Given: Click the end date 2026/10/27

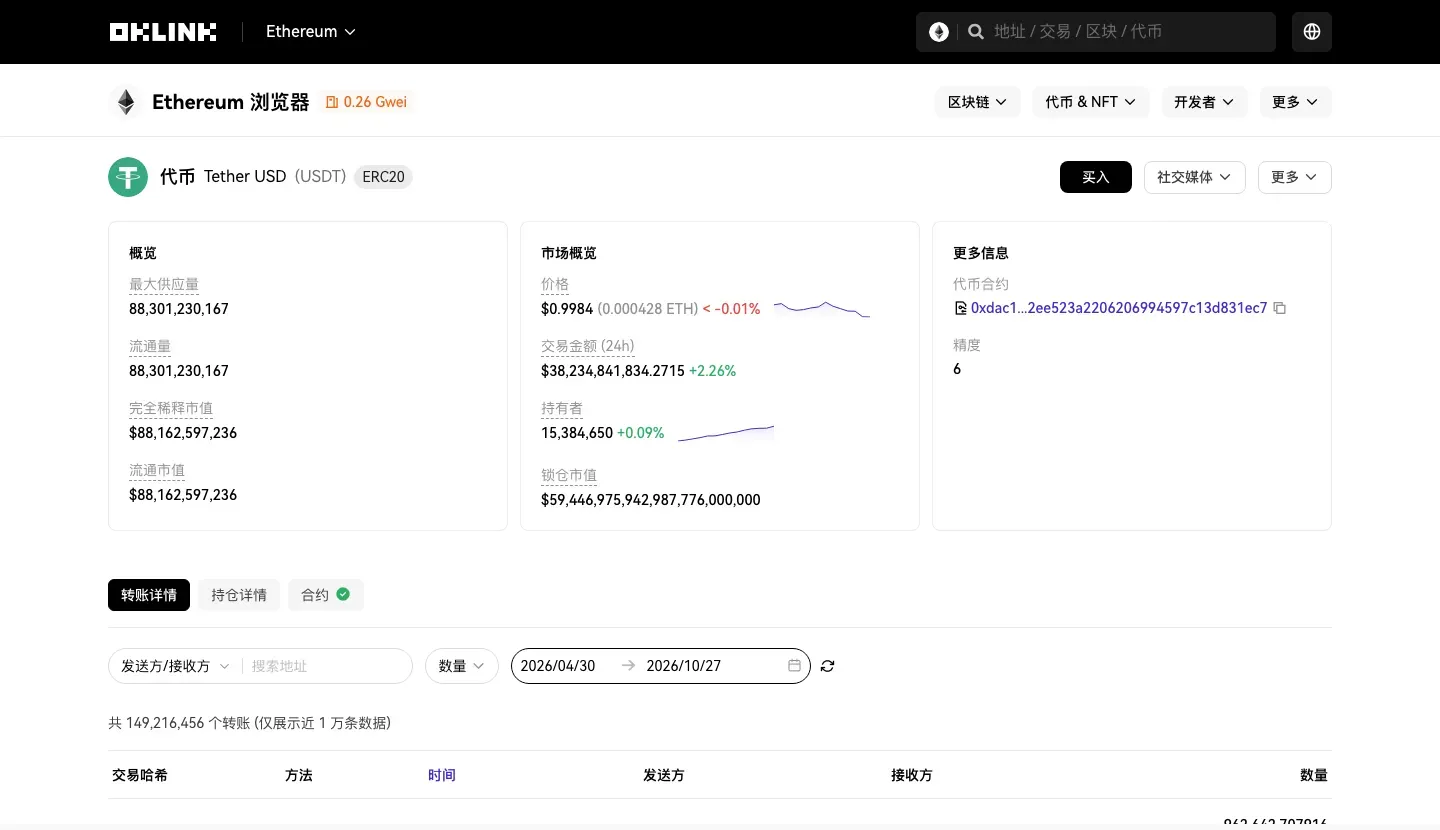Looking at the screenshot, I should (684, 666).
